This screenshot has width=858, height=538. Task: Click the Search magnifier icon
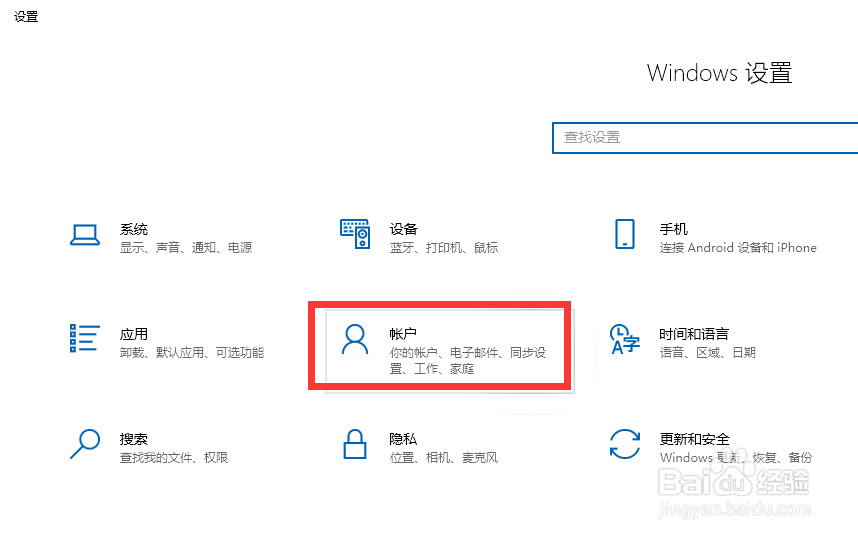click(x=85, y=443)
